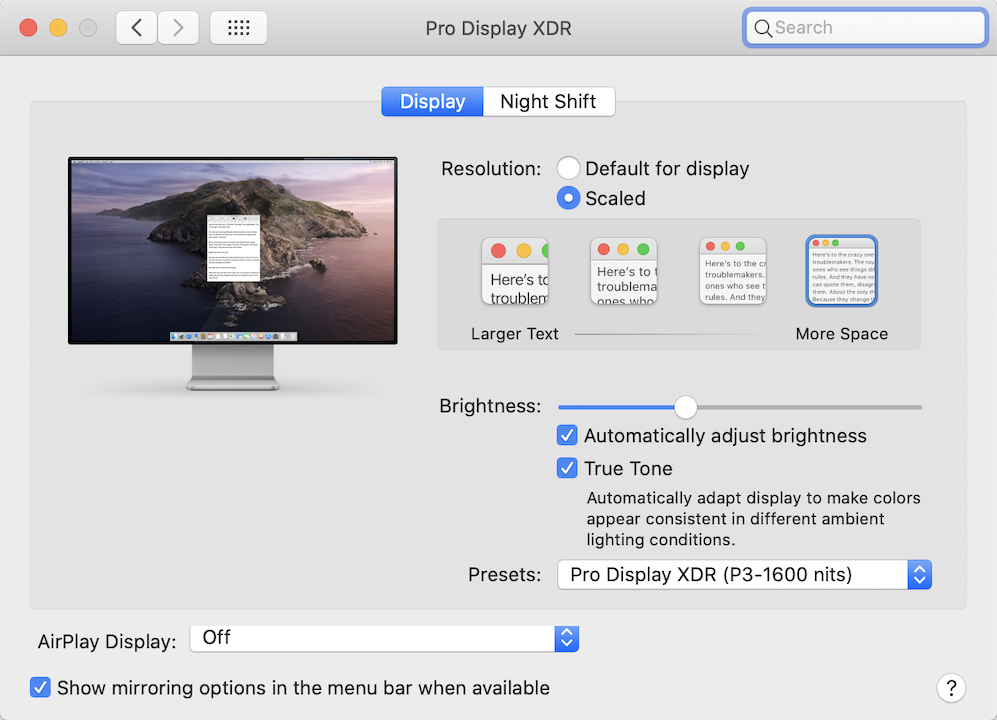The width and height of the screenshot is (997, 720).
Task: Open the AirPlay Display dropdown
Action: tap(384, 637)
